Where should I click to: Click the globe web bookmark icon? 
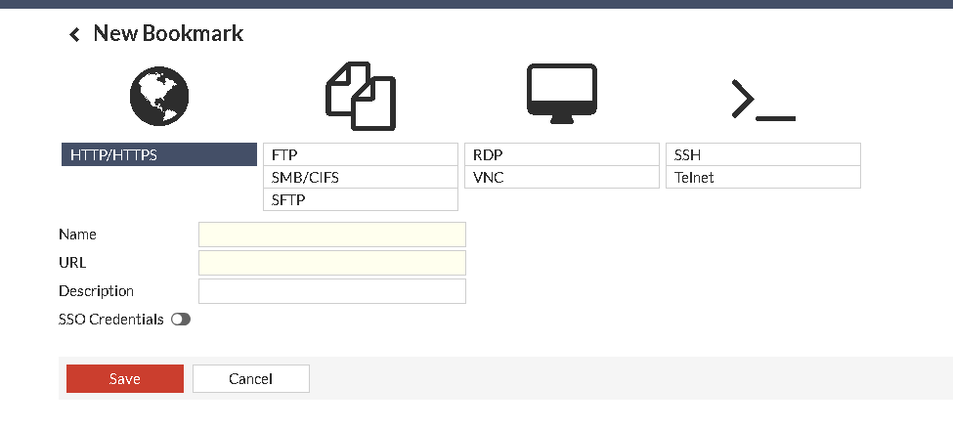[159, 96]
